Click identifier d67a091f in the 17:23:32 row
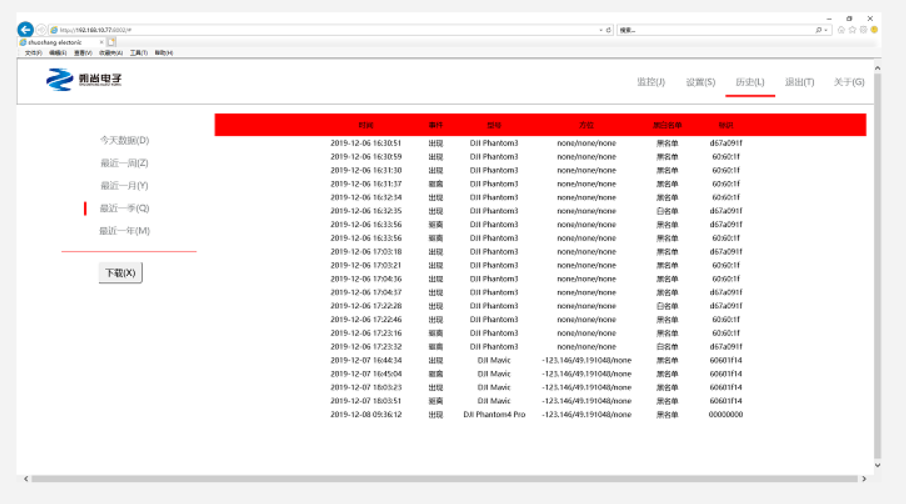Viewport: 906px width, 504px height. pos(726,347)
